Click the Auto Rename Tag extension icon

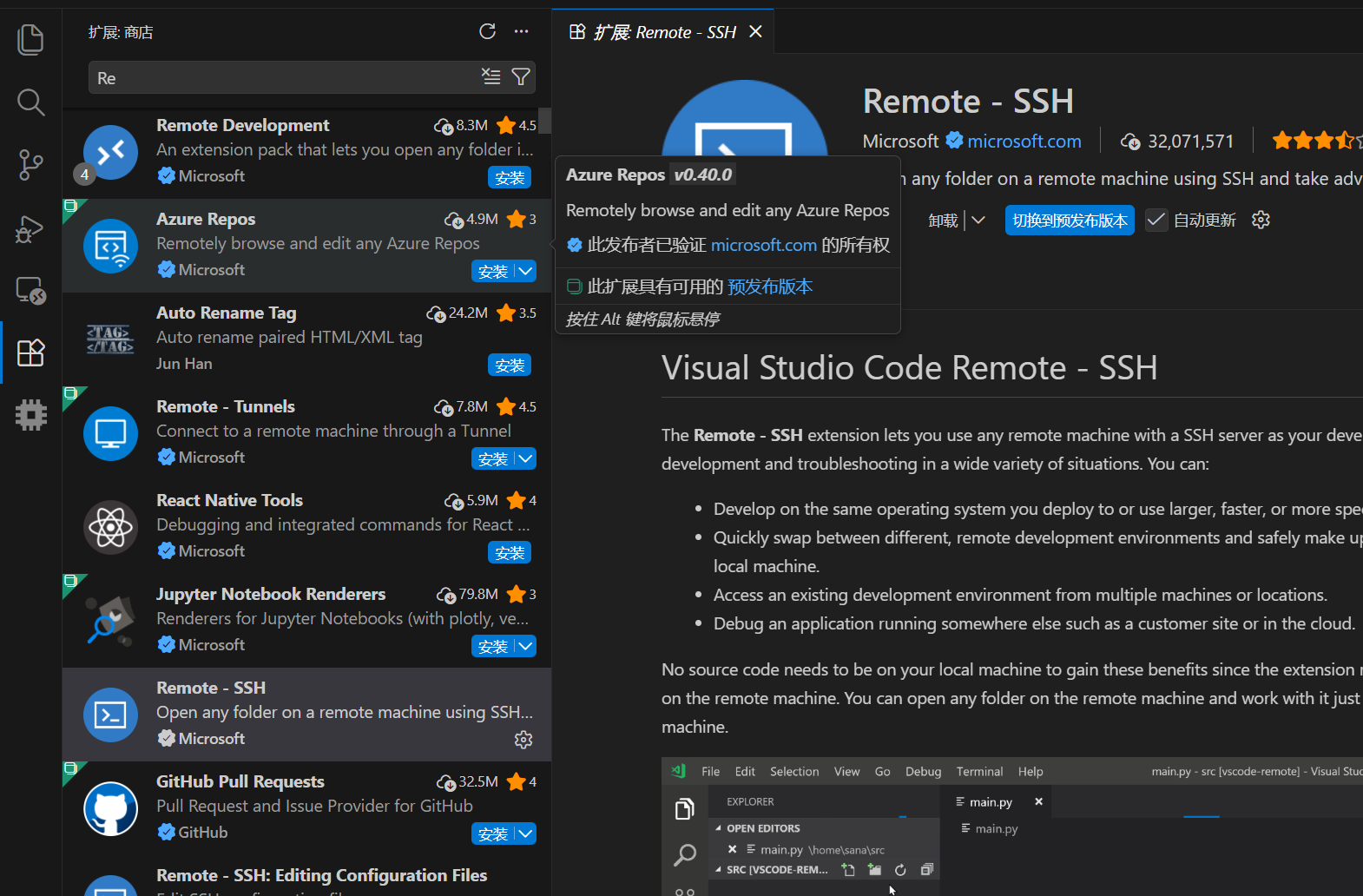110,340
